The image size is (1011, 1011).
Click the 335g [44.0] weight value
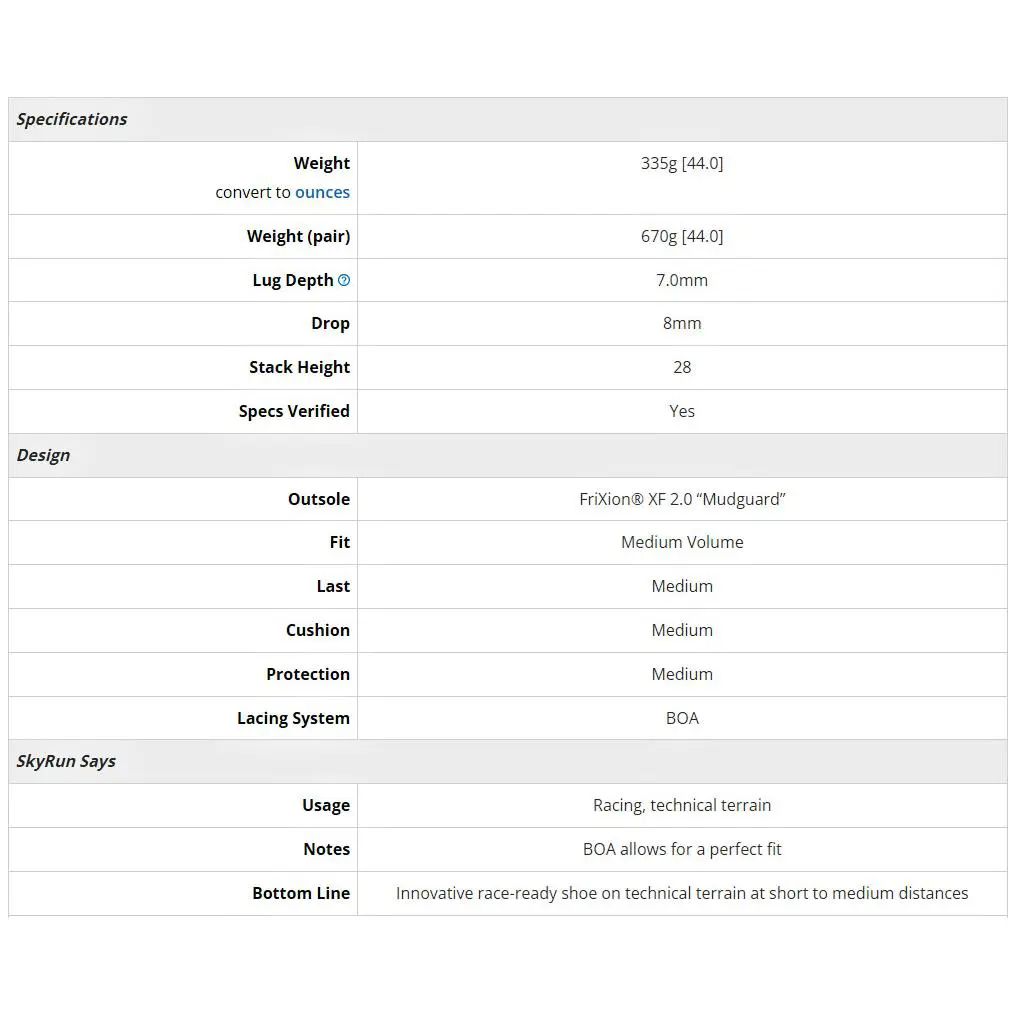[x=682, y=163]
